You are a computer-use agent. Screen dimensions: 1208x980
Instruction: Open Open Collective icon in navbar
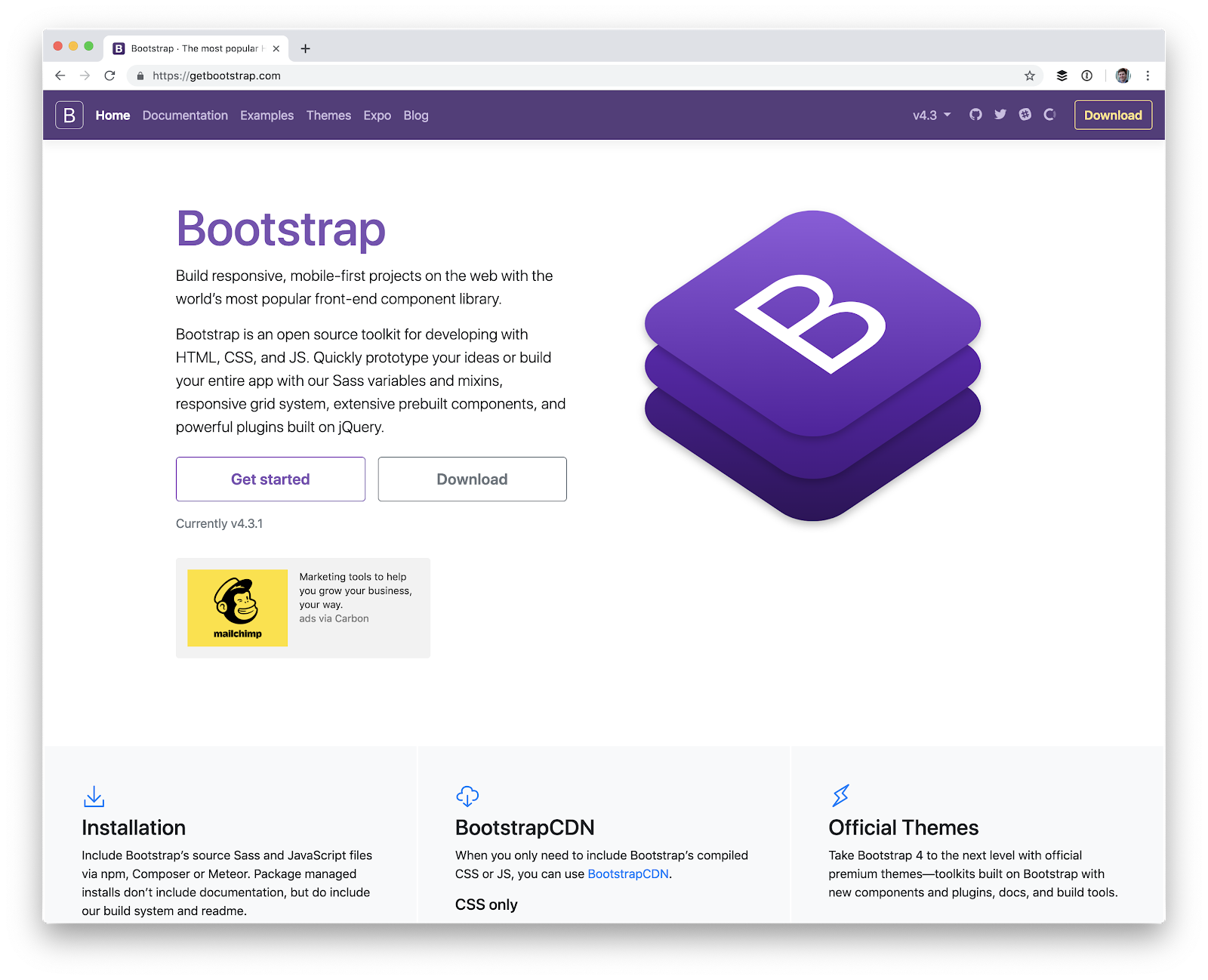[x=1049, y=115]
